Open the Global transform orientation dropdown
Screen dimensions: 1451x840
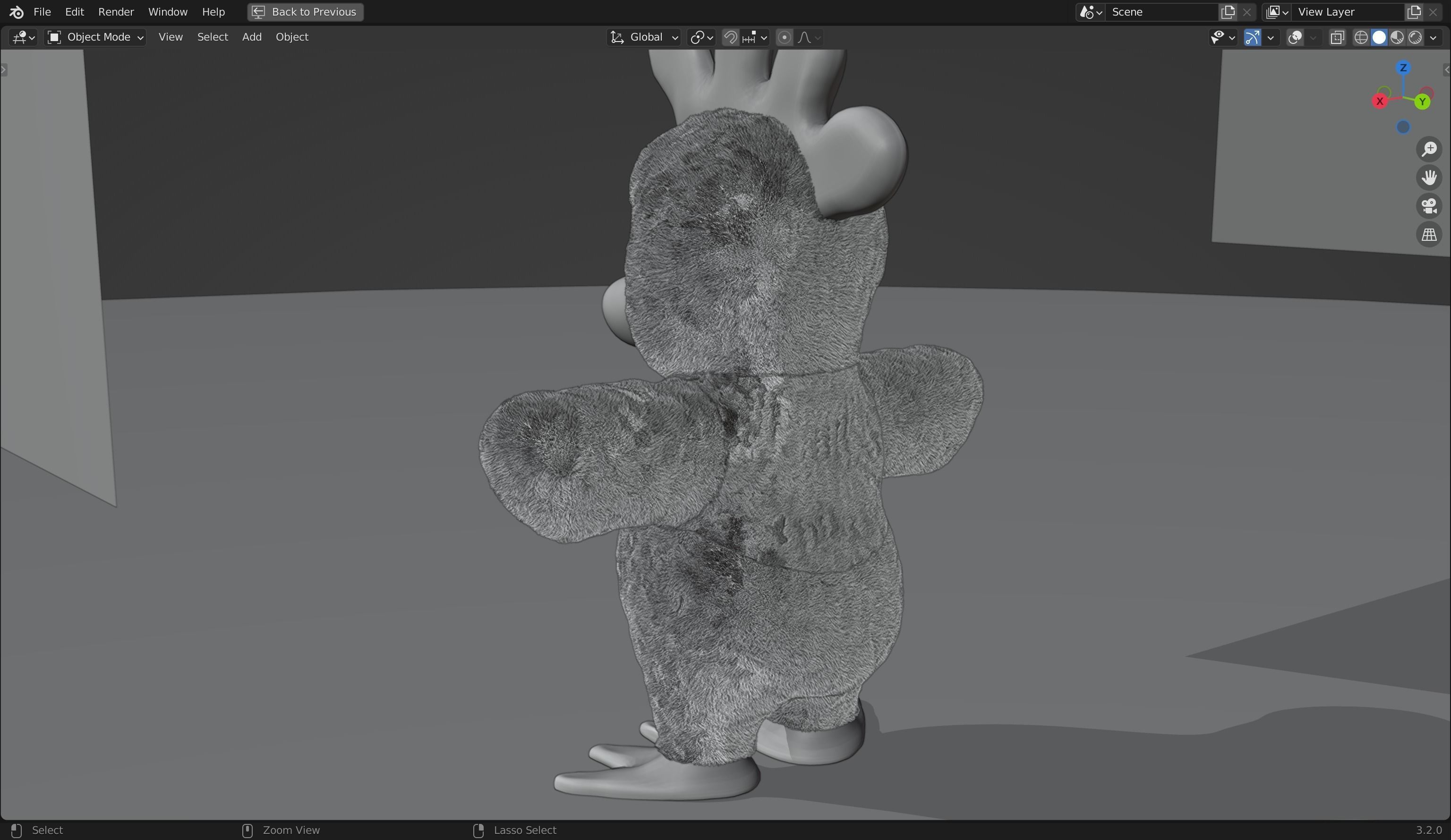644,37
